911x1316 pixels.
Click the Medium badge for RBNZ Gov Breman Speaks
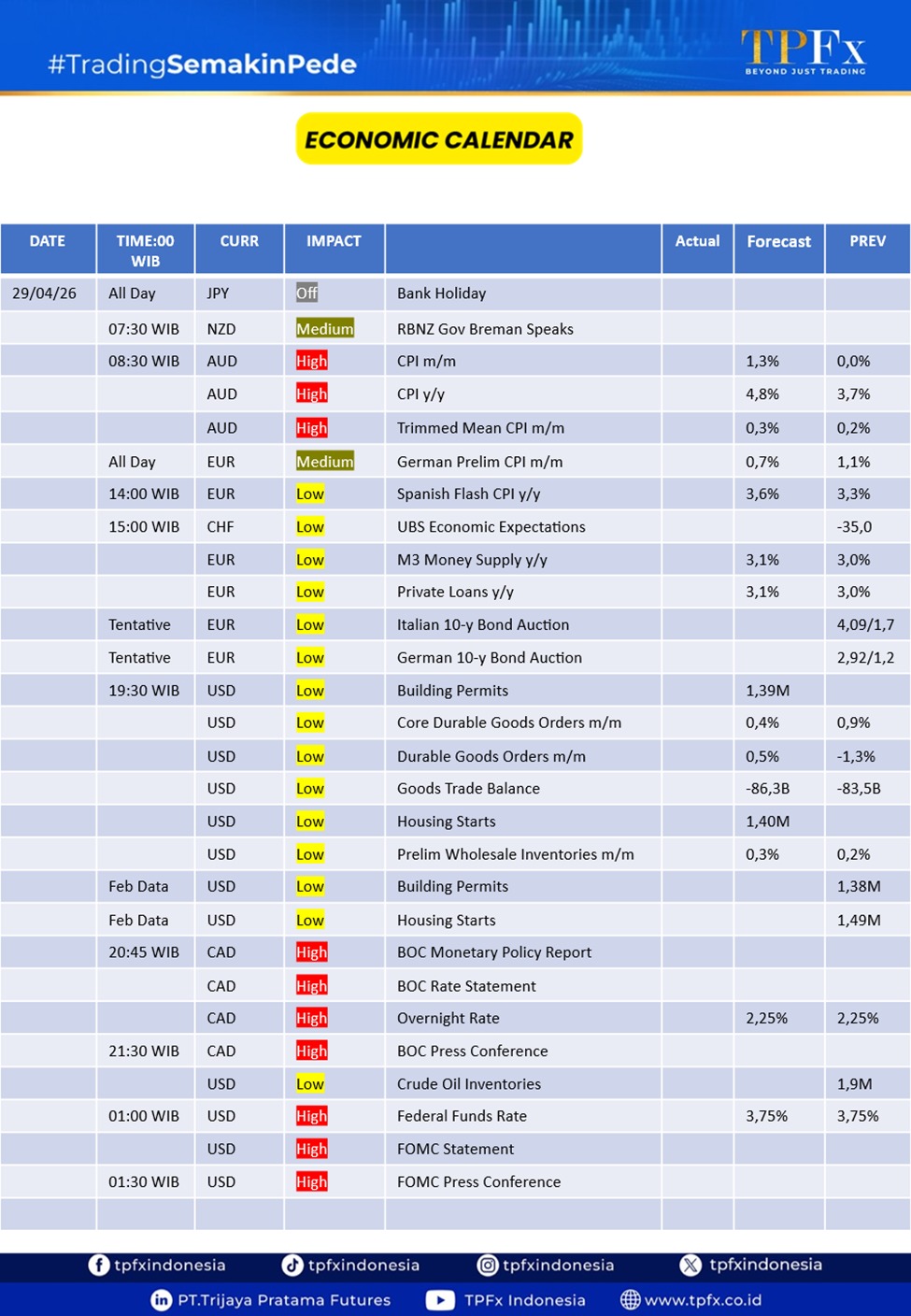click(325, 329)
